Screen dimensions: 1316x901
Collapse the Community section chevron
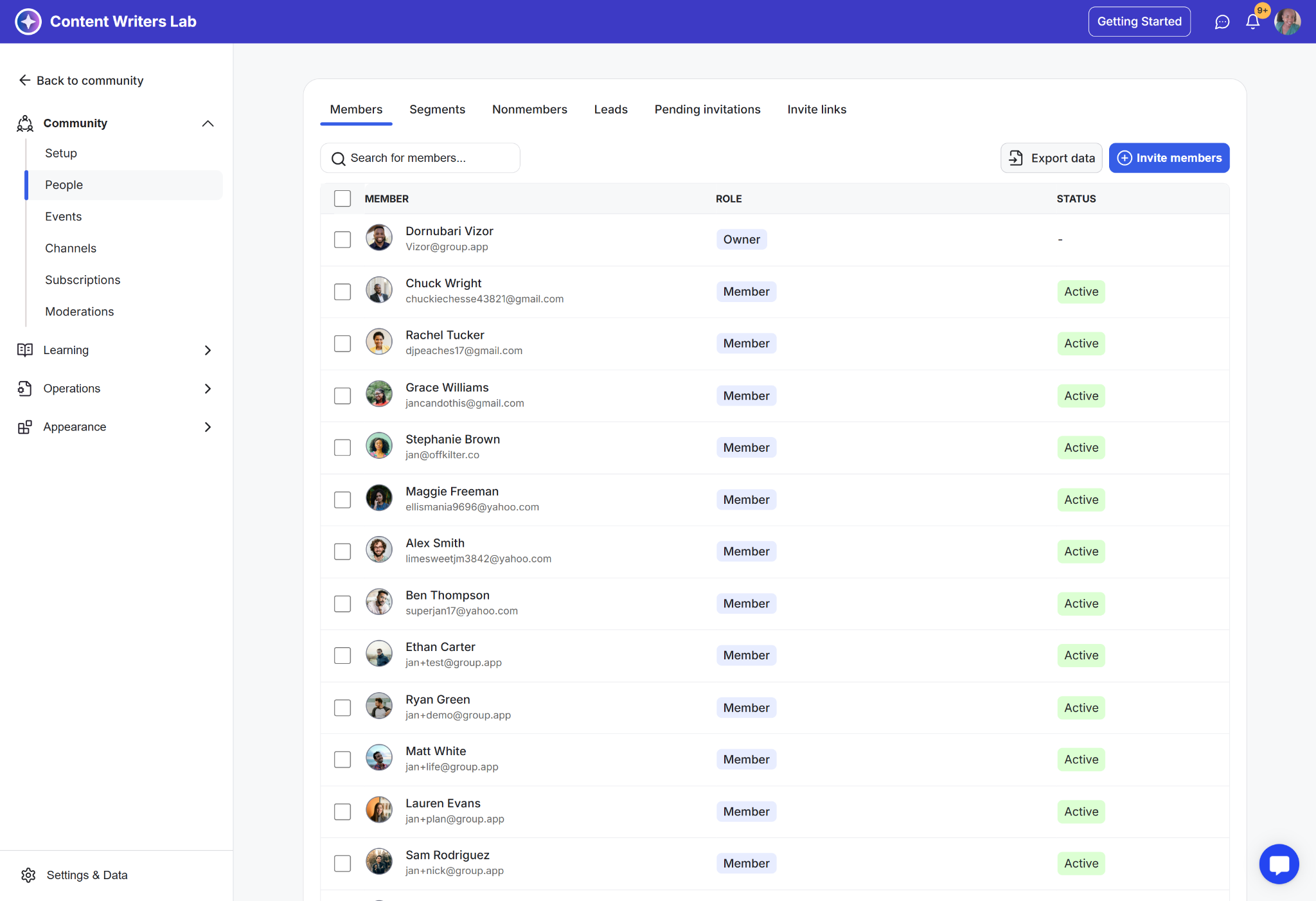[x=208, y=123]
